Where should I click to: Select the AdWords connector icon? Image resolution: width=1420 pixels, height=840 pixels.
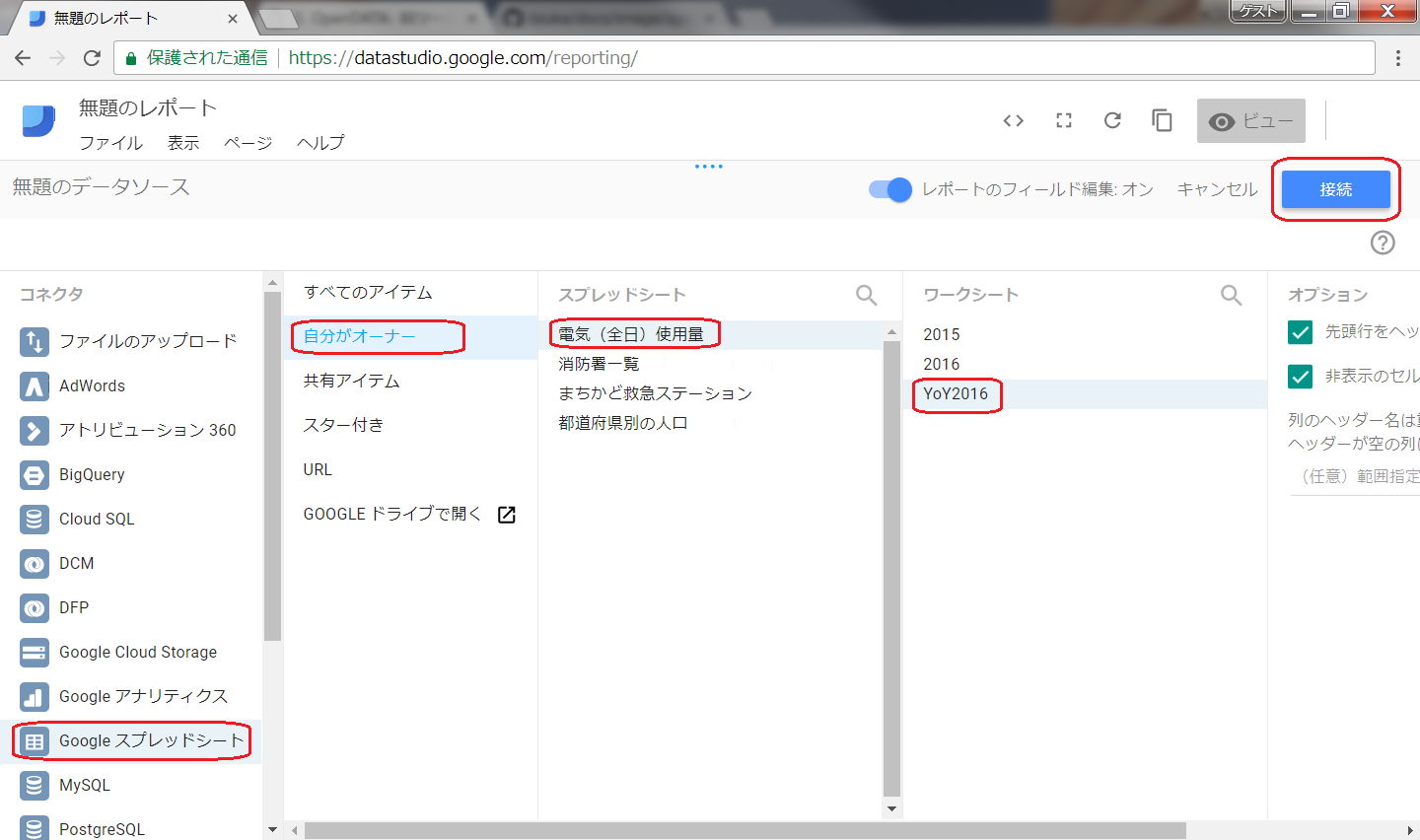pos(35,385)
